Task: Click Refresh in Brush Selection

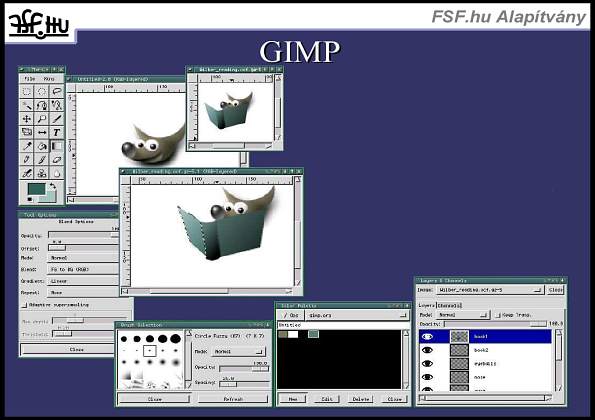Action: coord(233,399)
